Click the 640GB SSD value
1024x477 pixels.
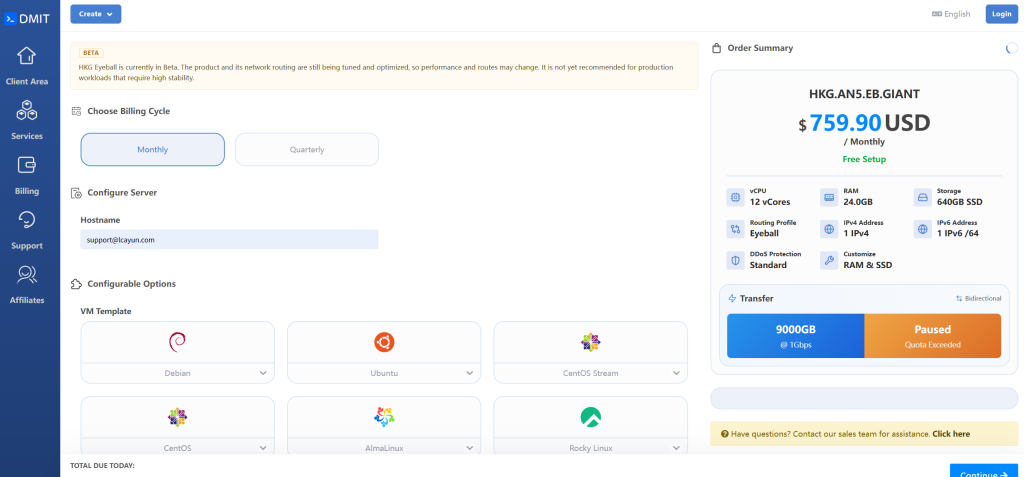click(x=959, y=202)
